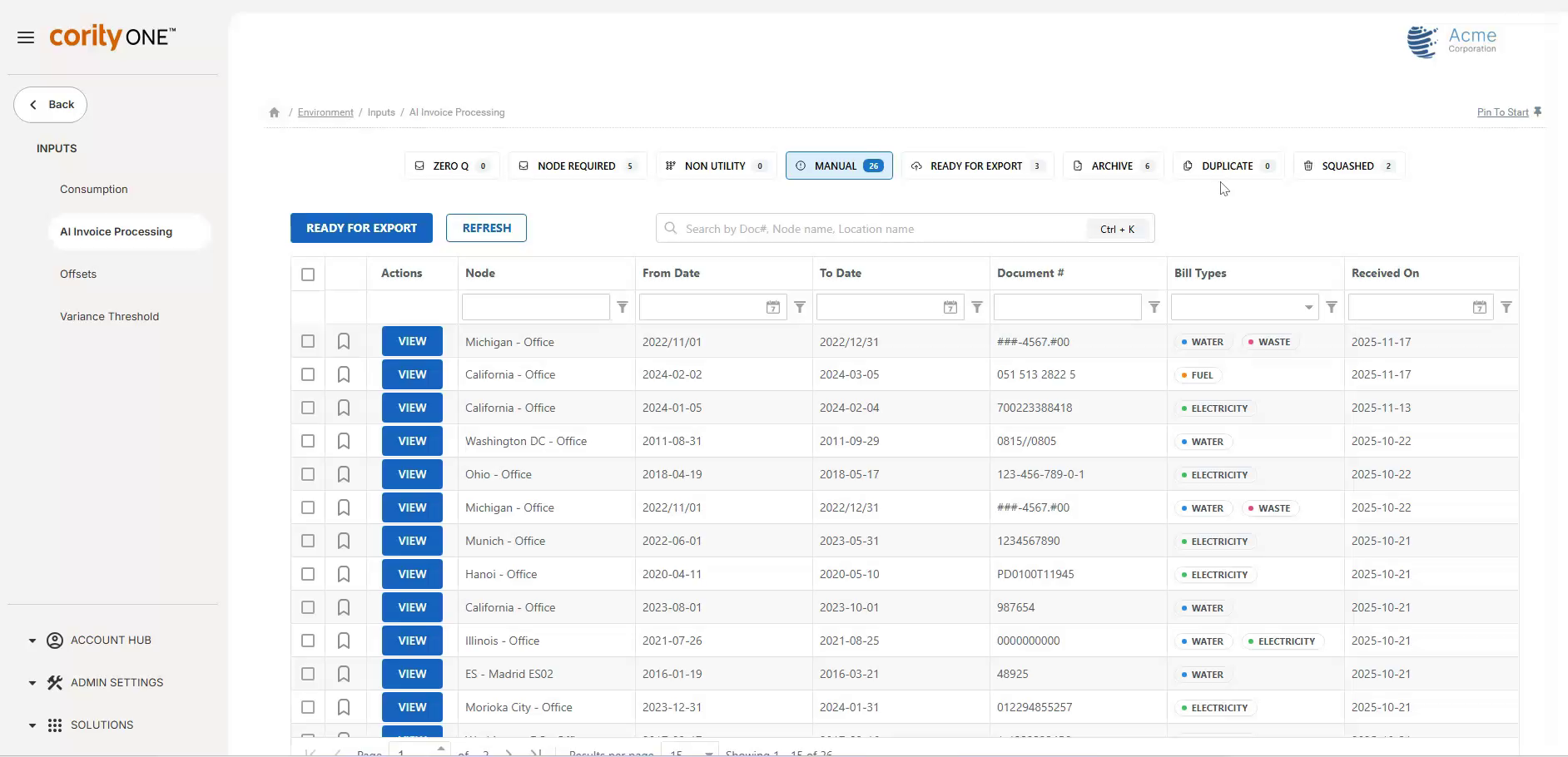Check the Ohio - Office row checkbox

pos(307,474)
